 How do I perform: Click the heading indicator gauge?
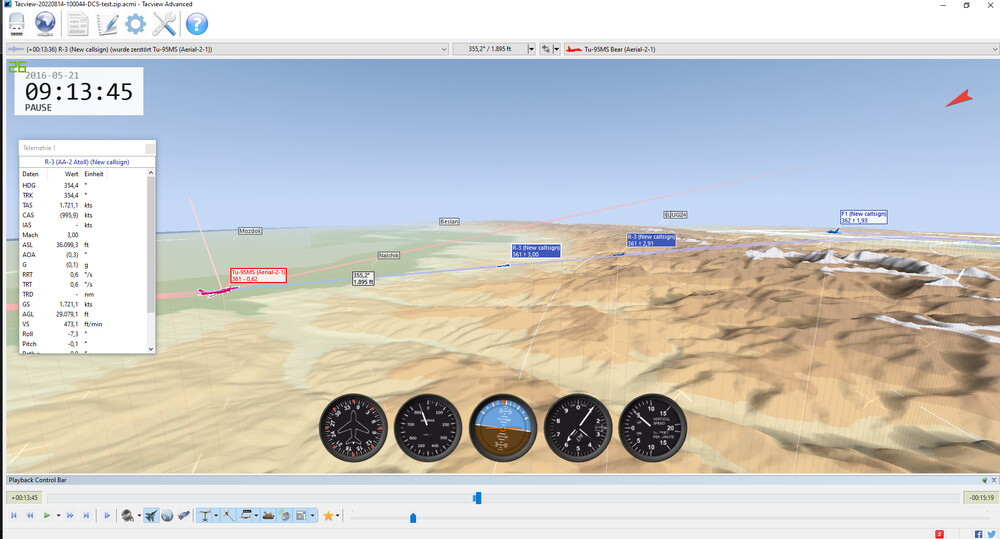click(353, 427)
